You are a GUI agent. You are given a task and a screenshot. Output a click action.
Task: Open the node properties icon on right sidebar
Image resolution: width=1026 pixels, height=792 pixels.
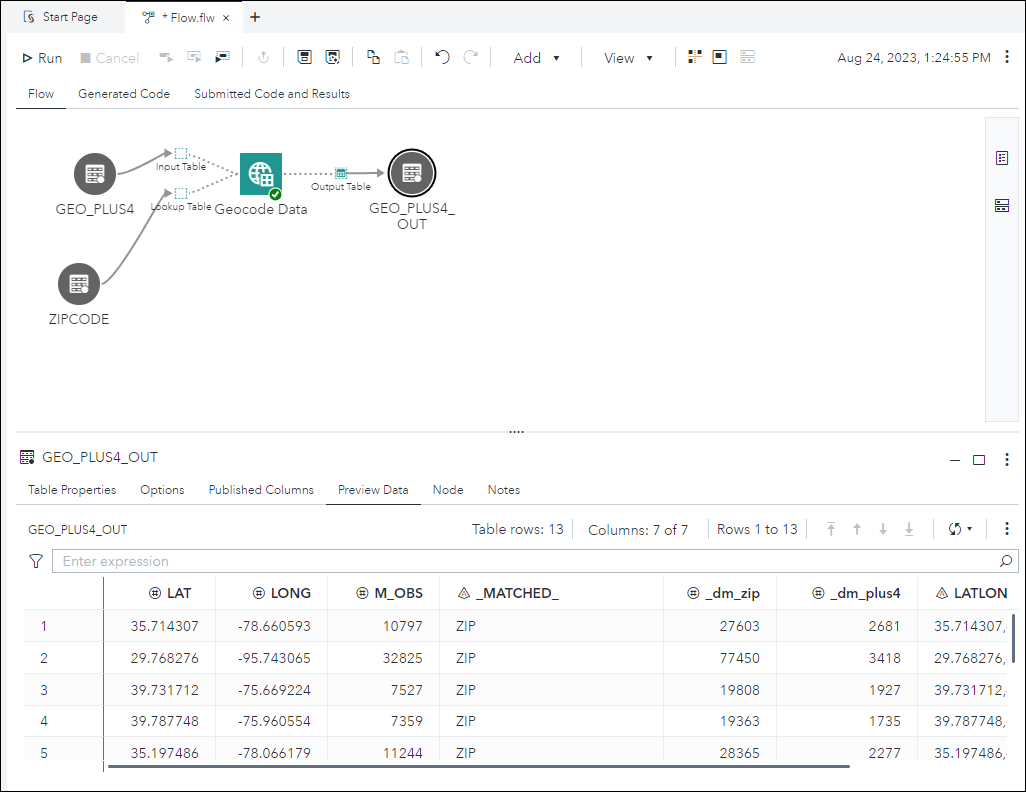click(1001, 158)
